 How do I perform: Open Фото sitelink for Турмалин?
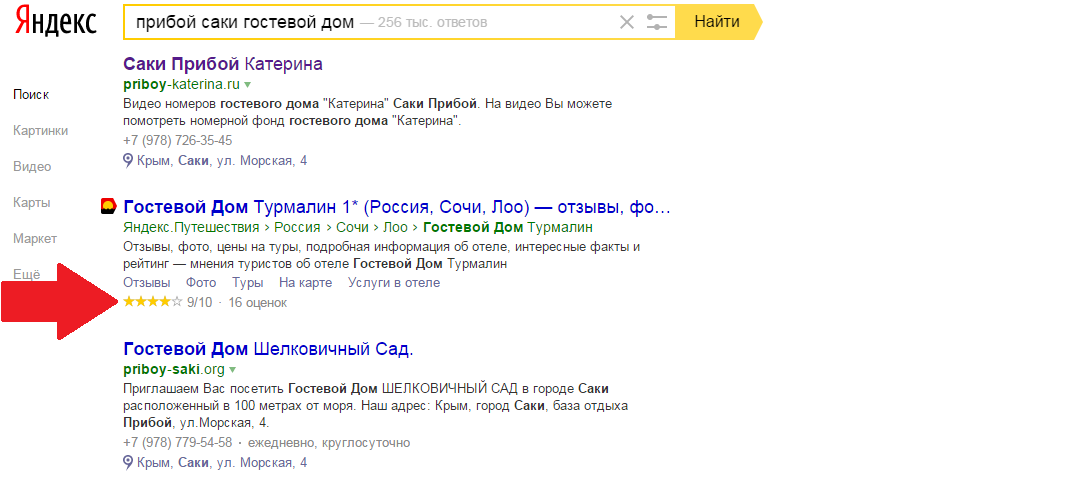click(201, 283)
